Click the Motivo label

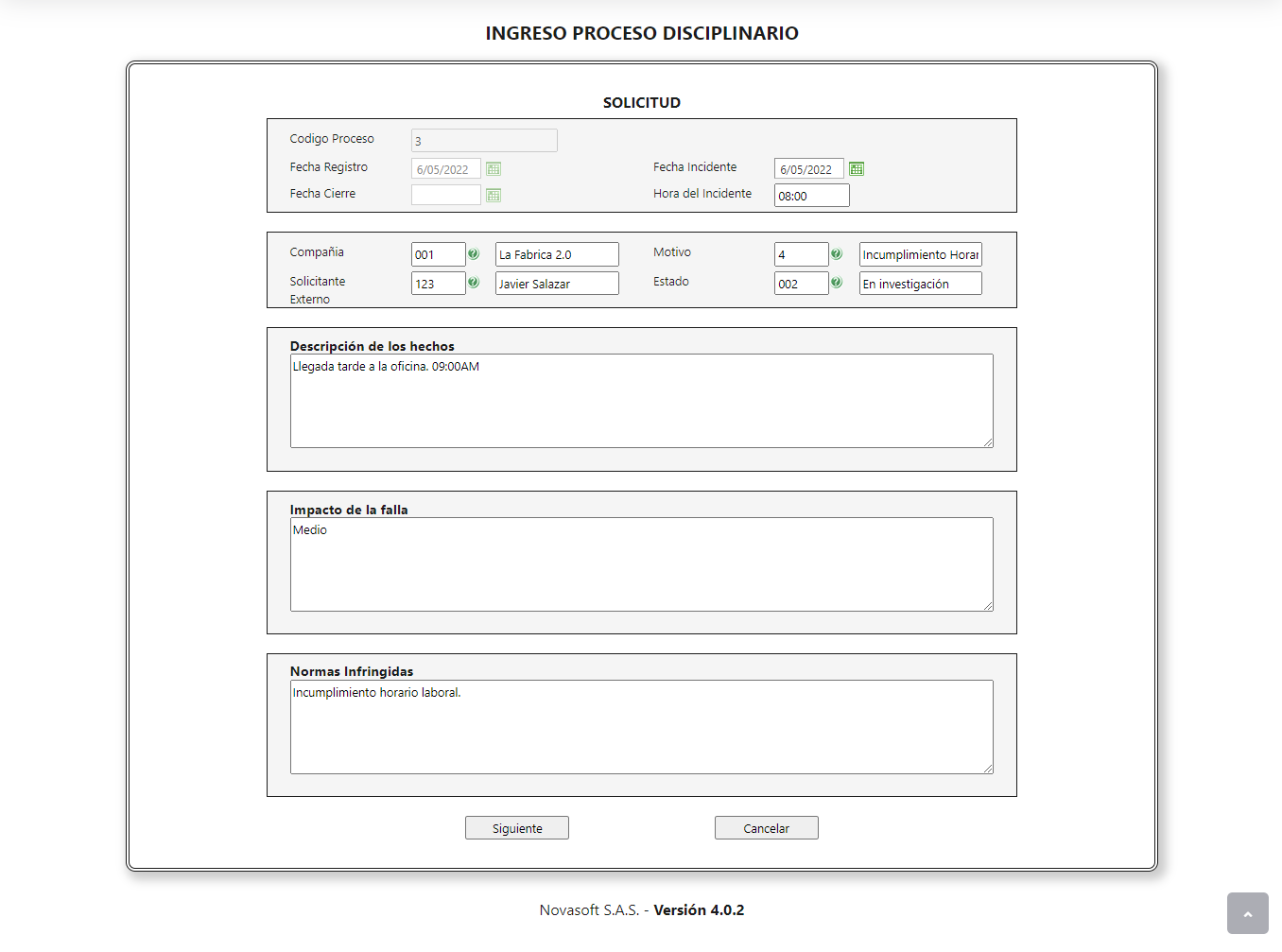coord(672,252)
